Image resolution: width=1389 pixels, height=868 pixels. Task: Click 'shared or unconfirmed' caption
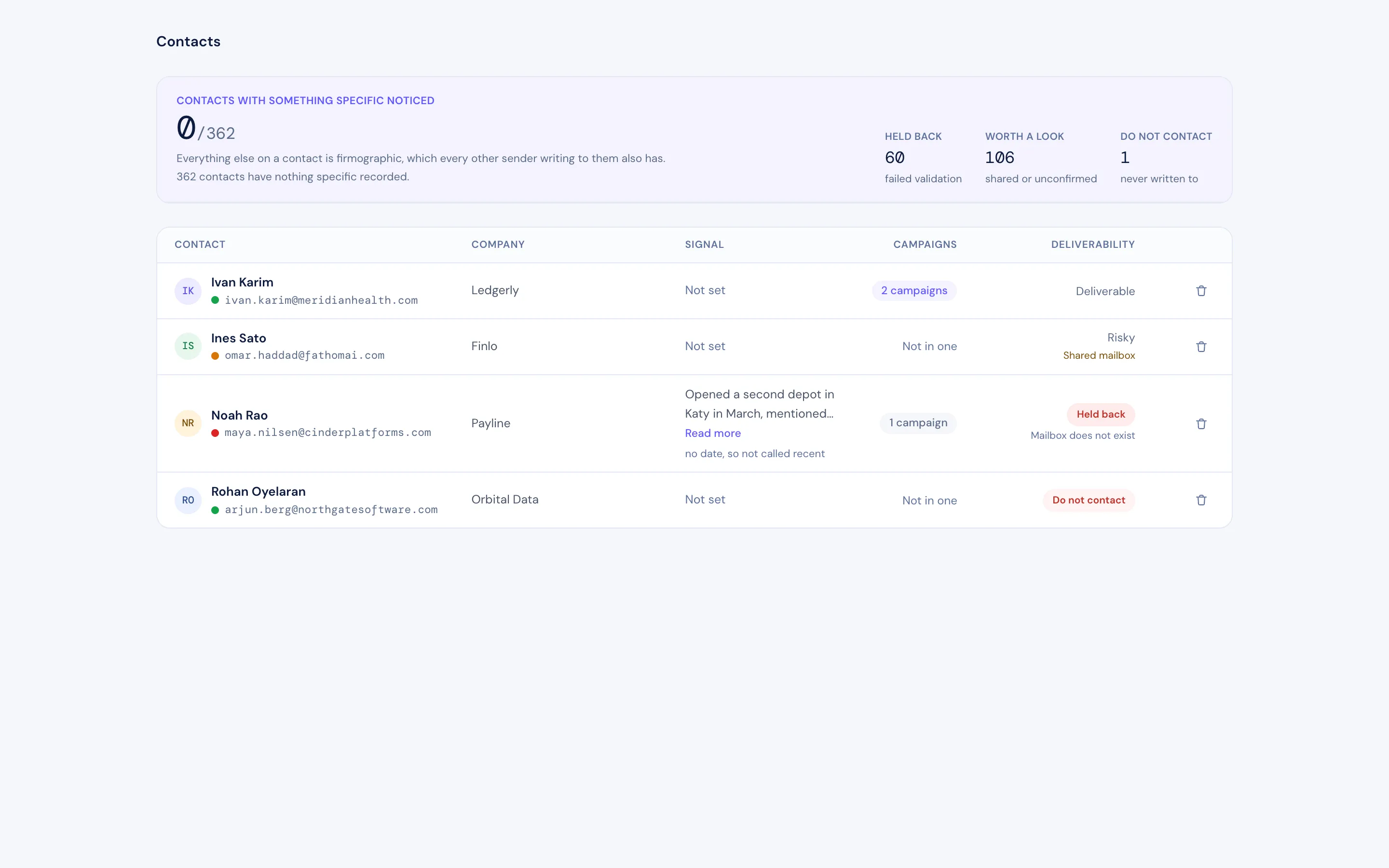[x=1041, y=178]
